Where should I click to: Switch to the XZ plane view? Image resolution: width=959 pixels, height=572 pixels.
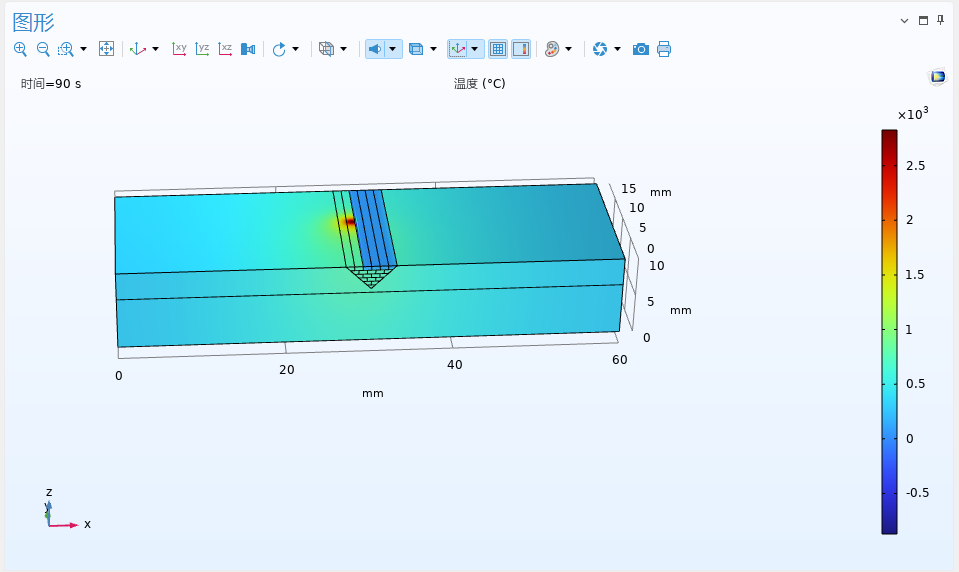[225, 49]
